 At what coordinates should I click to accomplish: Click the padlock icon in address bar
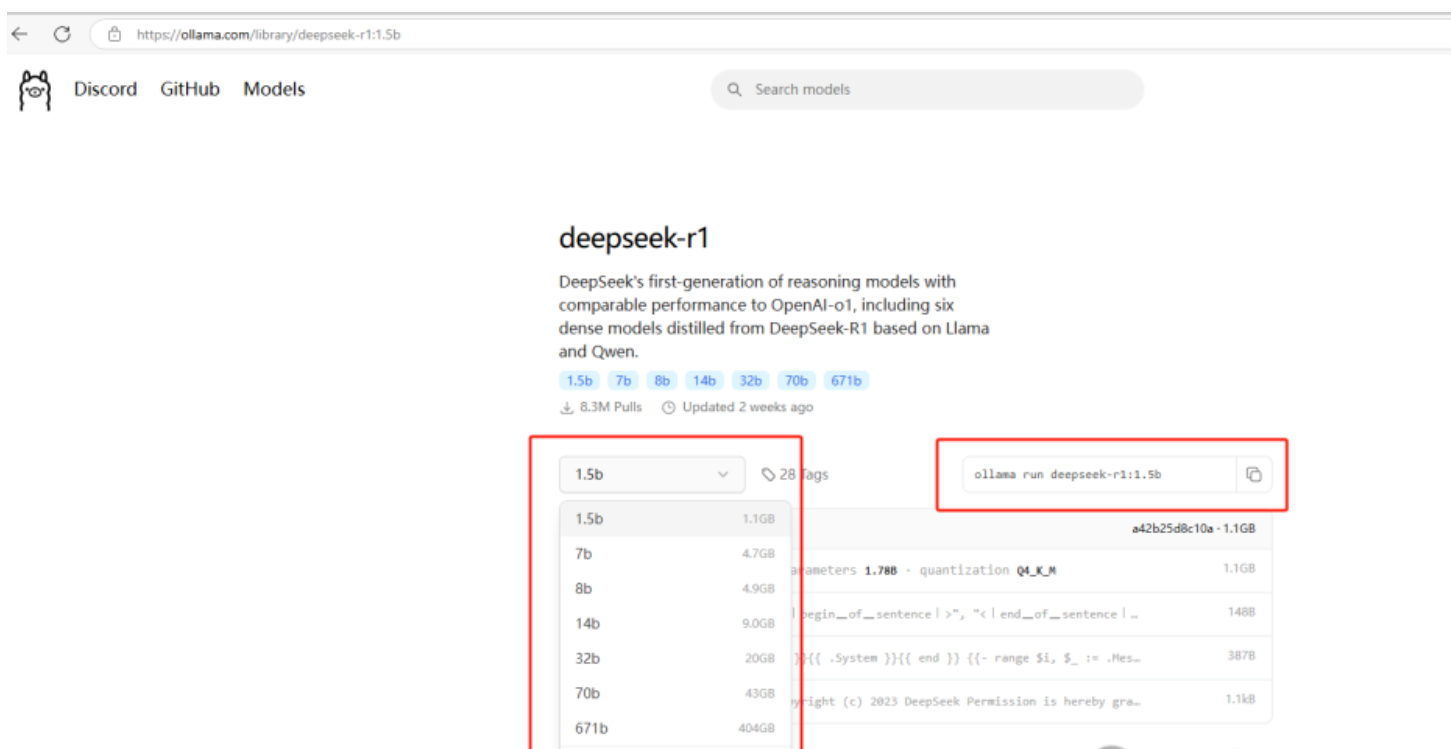click(x=114, y=33)
